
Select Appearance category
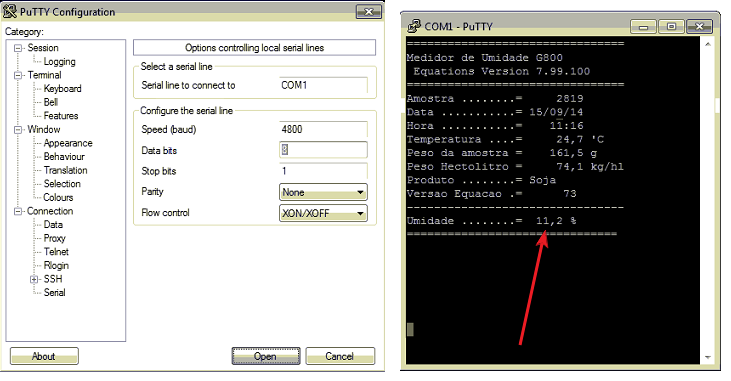coord(68,143)
